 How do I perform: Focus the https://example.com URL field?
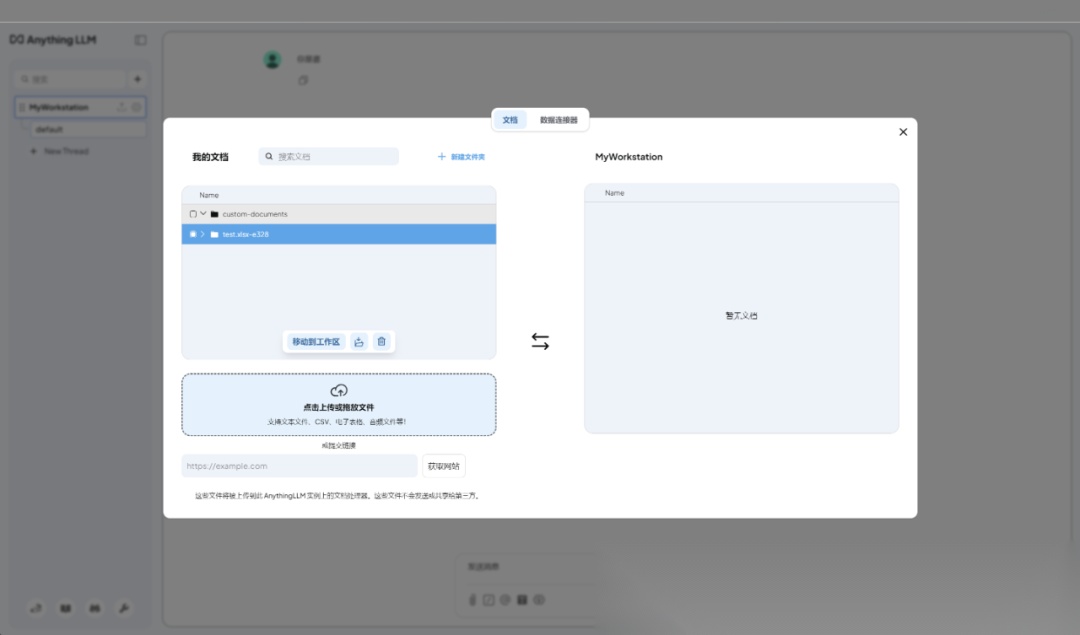pyautogui.click(x=300, y=466)
